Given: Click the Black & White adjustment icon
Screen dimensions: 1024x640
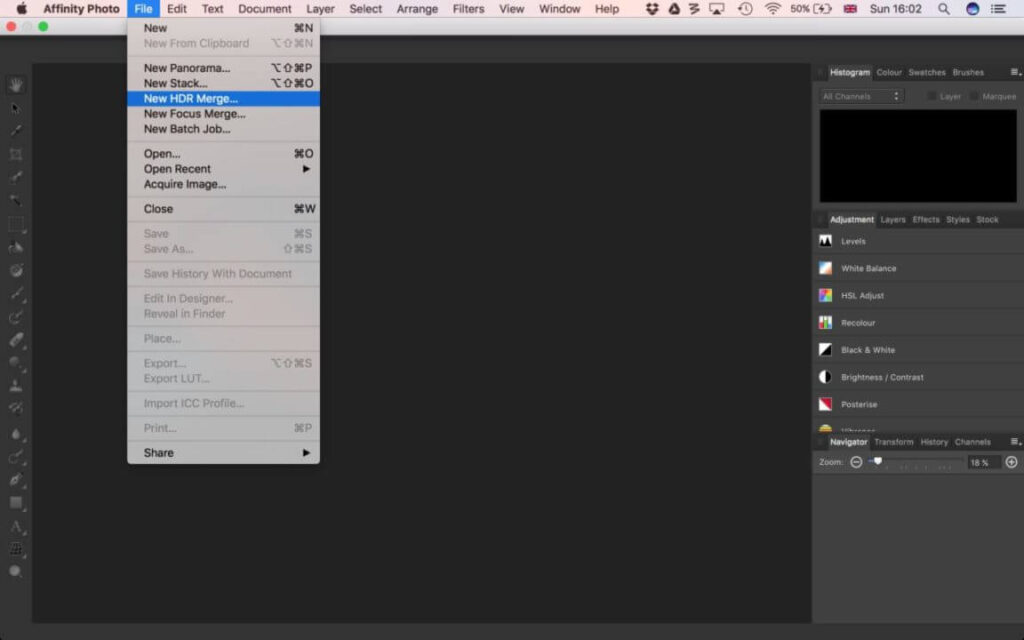Looking at the screenshot, I should [825, 350].
